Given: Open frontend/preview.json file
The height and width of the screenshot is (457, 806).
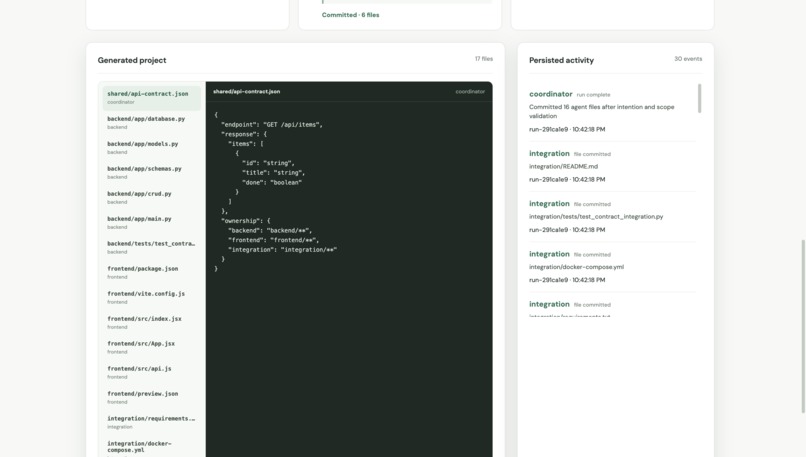Looking at the screenshot, I should 152,397.
